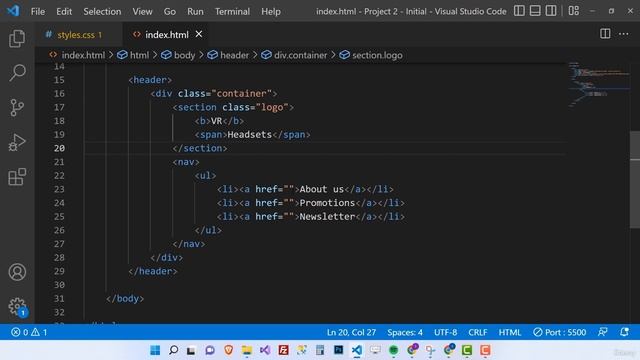Expand the html breadcrumb item
The width and height of the screenshot is (640, 360).
pos(133,55)
